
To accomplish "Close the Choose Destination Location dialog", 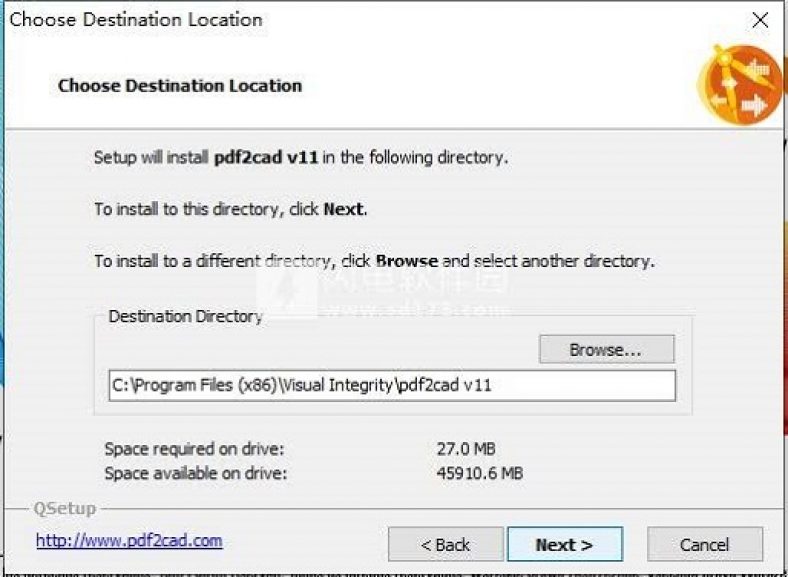I will [759, 20].
